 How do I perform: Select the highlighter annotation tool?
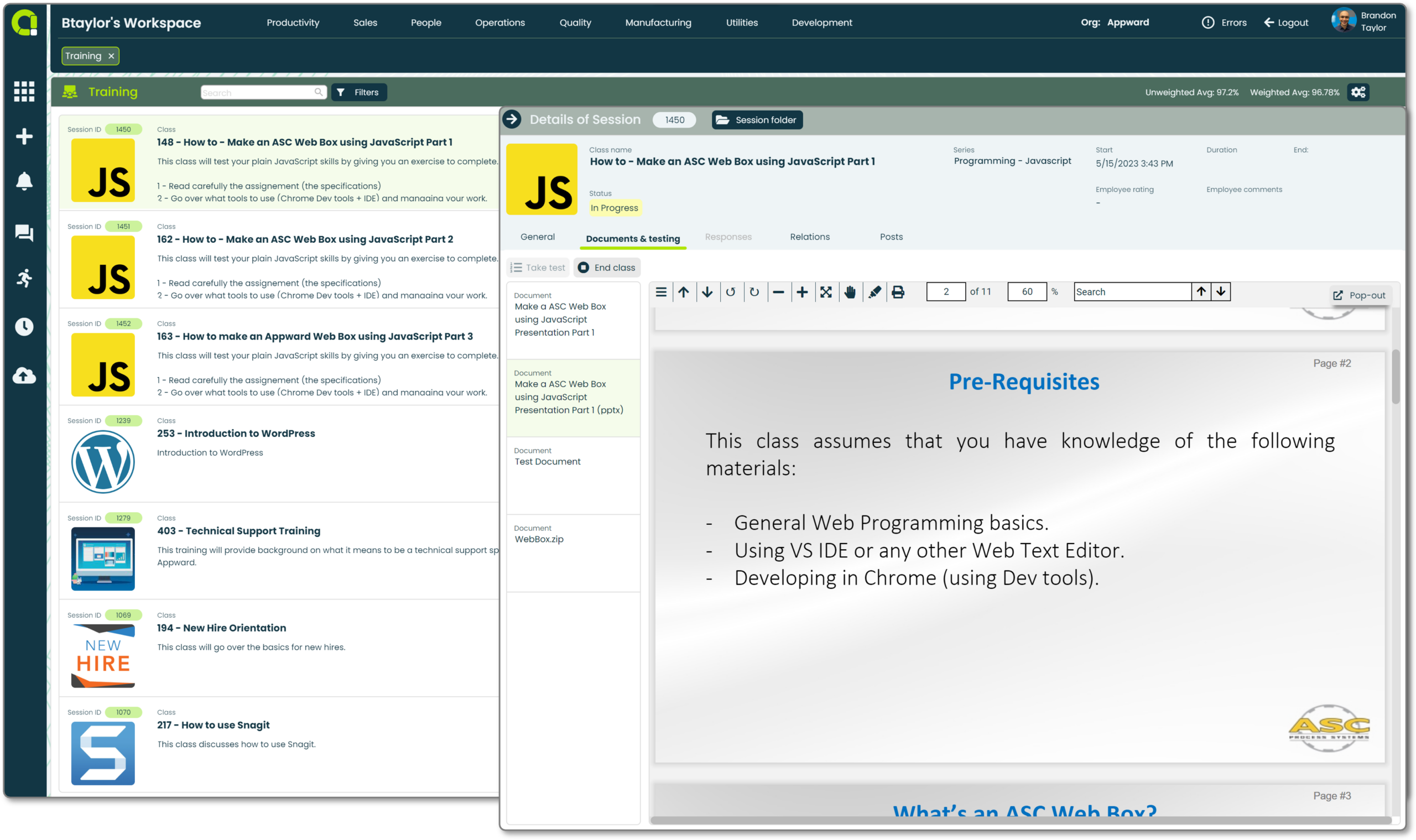pyautogui.click(x=874, y=292)
